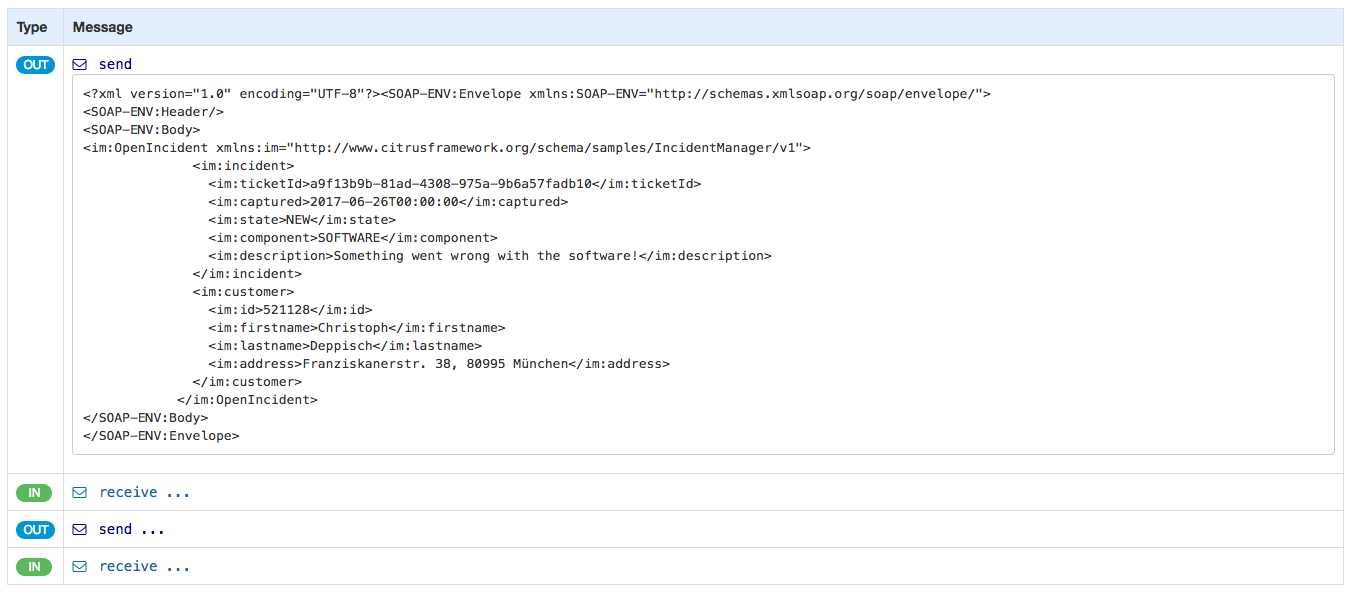Viewport: 1353px width, 593px height.
Task: Click the im:ticketId line in the XML
Action: click(x=454, y=184)
